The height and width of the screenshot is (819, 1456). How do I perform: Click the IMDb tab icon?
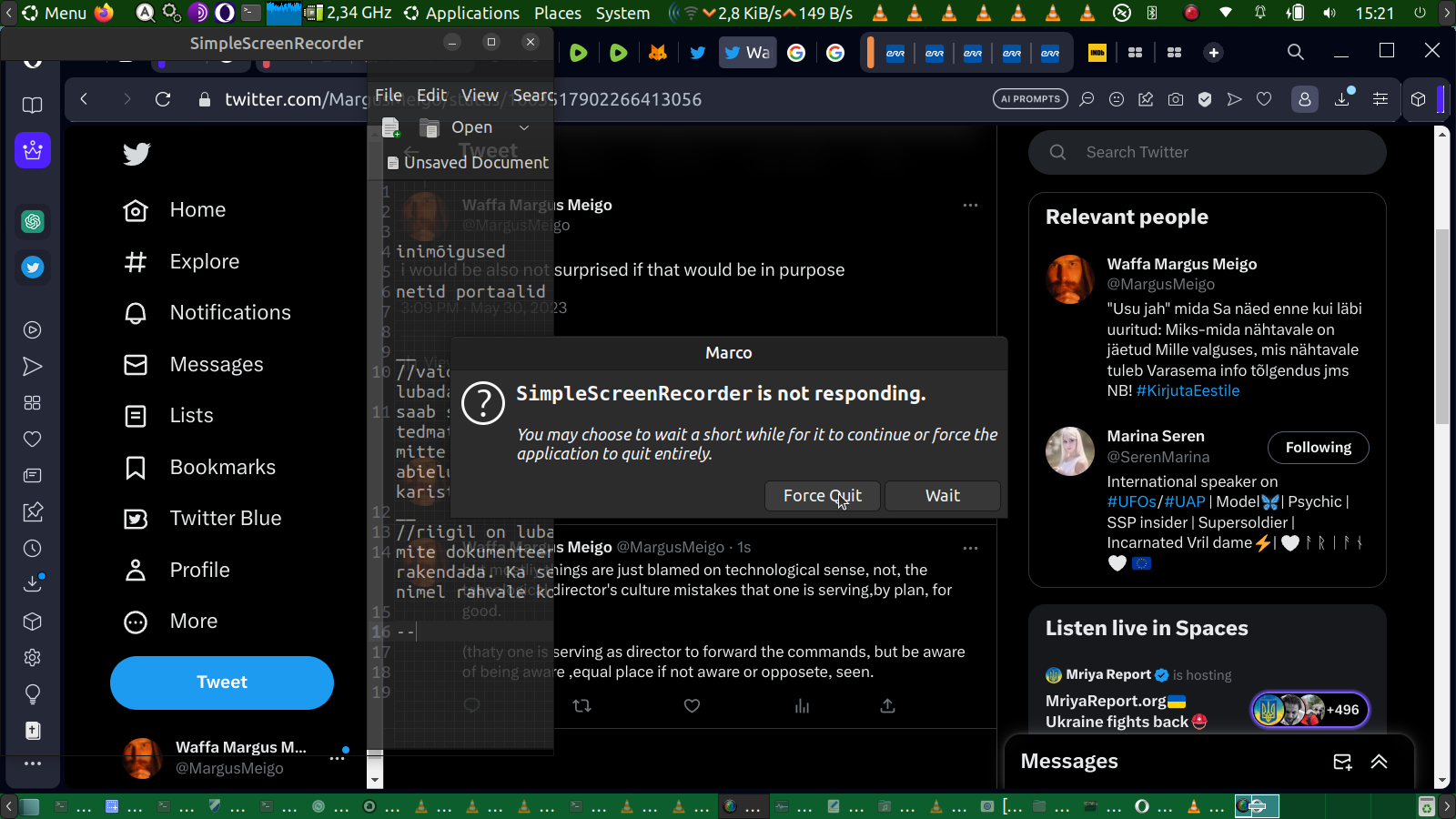coord(1097,53)
